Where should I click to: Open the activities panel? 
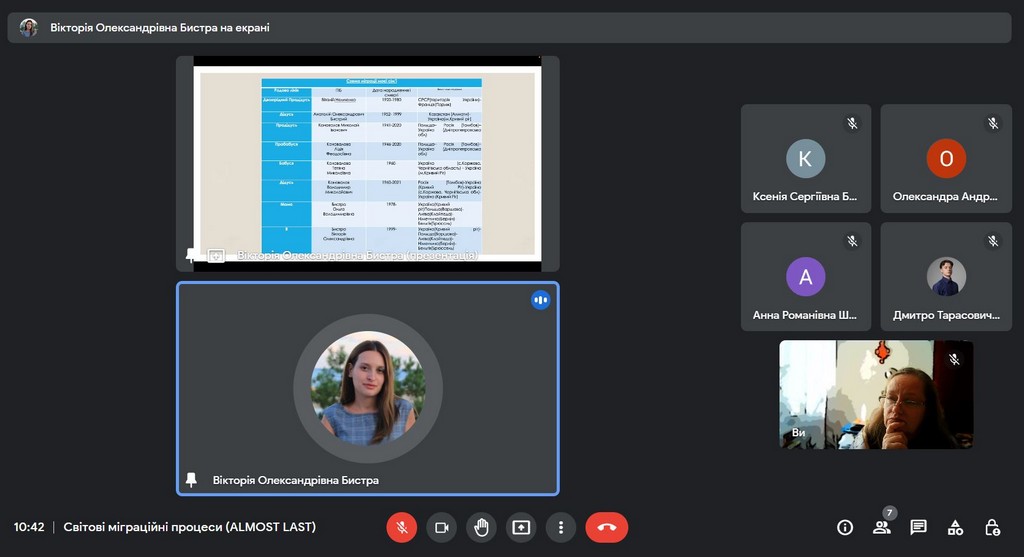955,527
